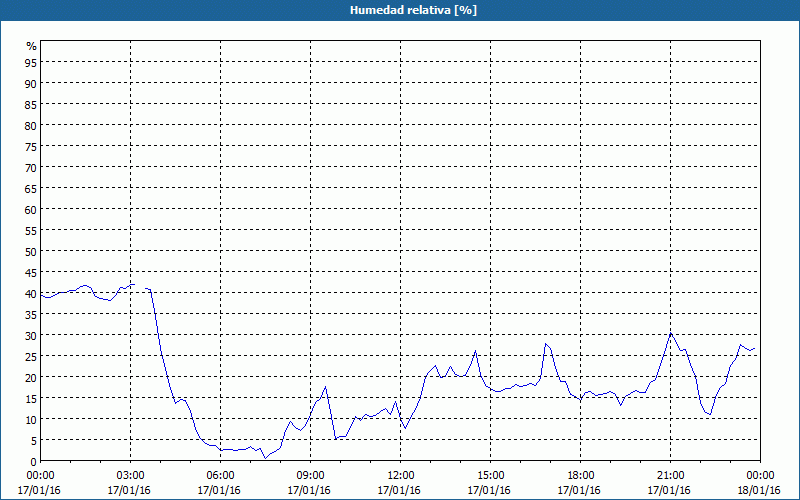800x500 pixels.
Task: Select the 18:00 time marker
Action: coord(580,475)
